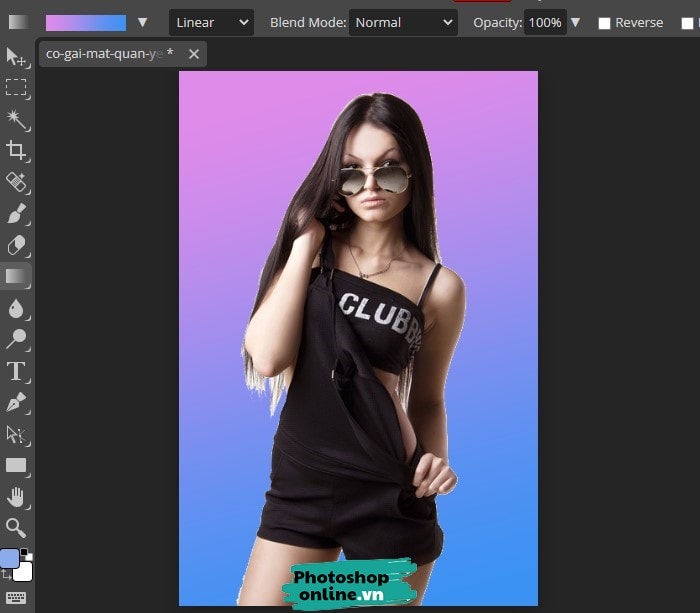Pick the Pen tool
This screenshot has width=700, height=613.
[16, 403]
